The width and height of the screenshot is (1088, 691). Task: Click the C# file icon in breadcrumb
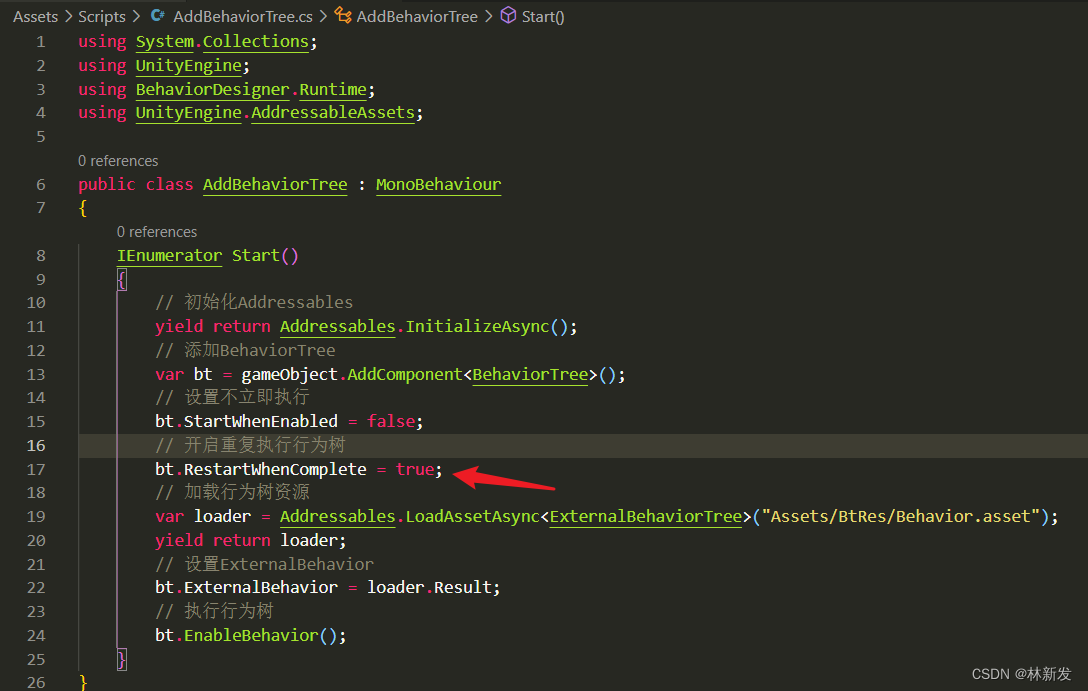tap(158, 16)
